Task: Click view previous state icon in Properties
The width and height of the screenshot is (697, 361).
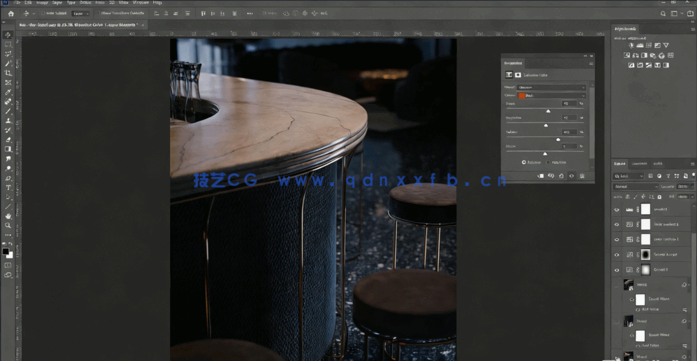Action: pos(551,176)
